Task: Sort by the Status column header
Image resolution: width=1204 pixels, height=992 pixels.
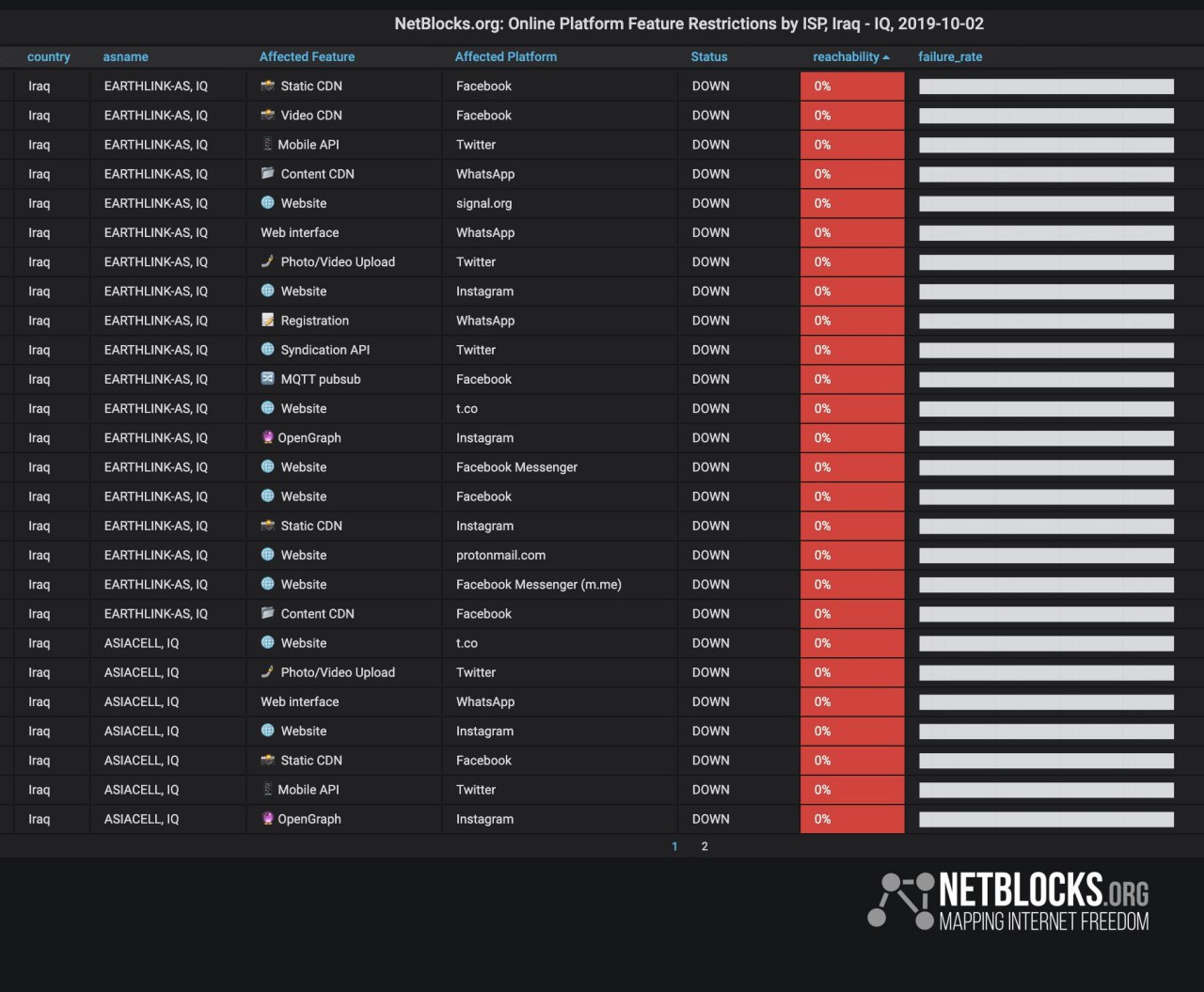Action: pyautogui.click(x=709, y=56)
